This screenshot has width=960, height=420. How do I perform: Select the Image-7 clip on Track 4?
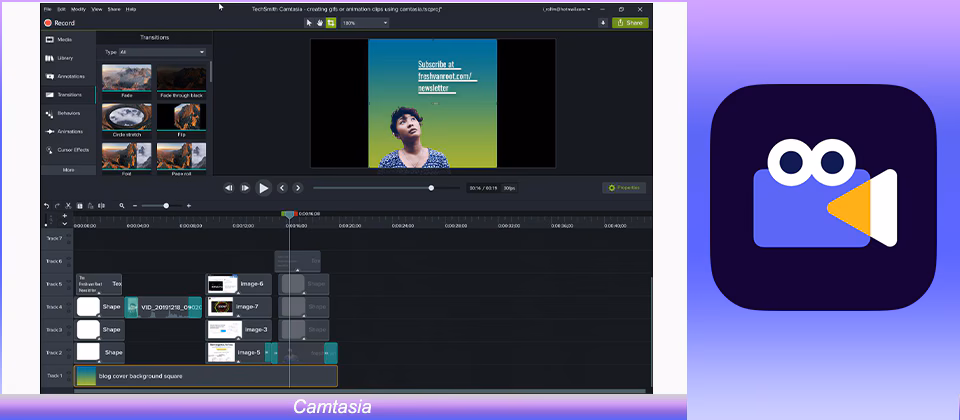pyautogui.click(x=238, y=307)
